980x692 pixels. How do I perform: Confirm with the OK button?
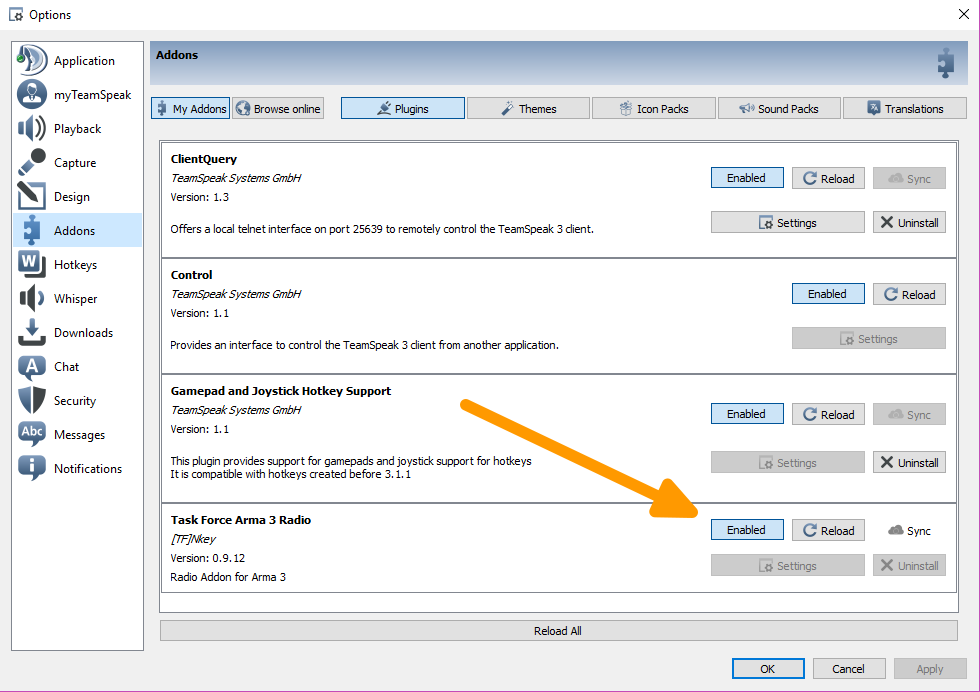[768, 669]
